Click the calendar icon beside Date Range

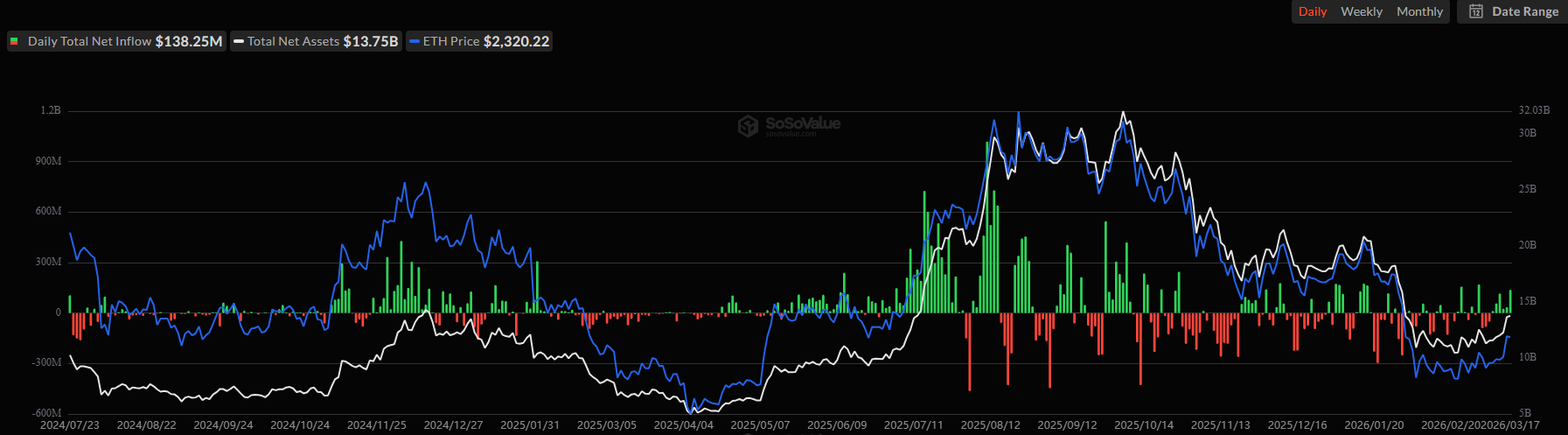(1476, 11)
